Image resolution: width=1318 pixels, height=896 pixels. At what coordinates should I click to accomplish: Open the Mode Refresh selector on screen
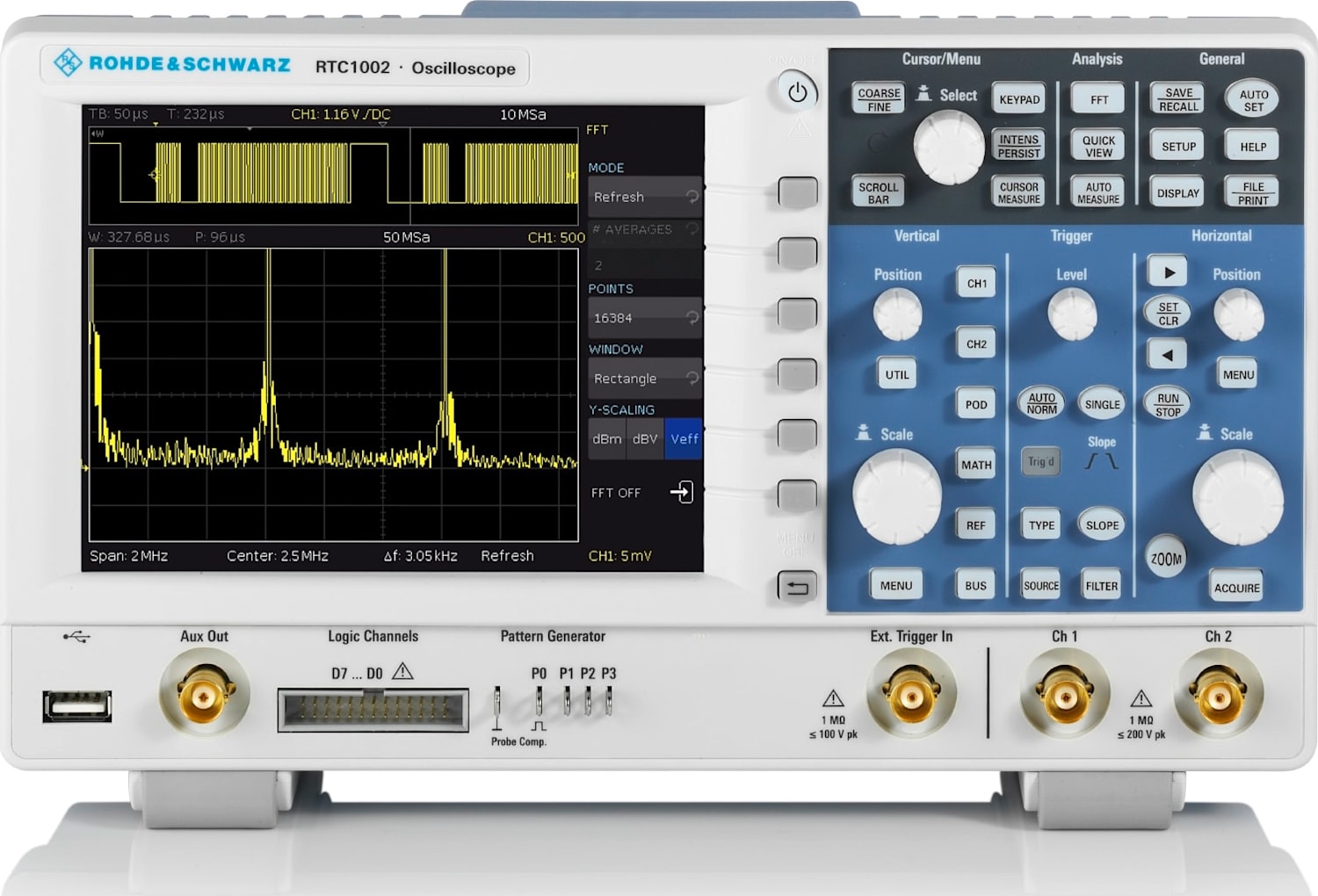(645, 197)
